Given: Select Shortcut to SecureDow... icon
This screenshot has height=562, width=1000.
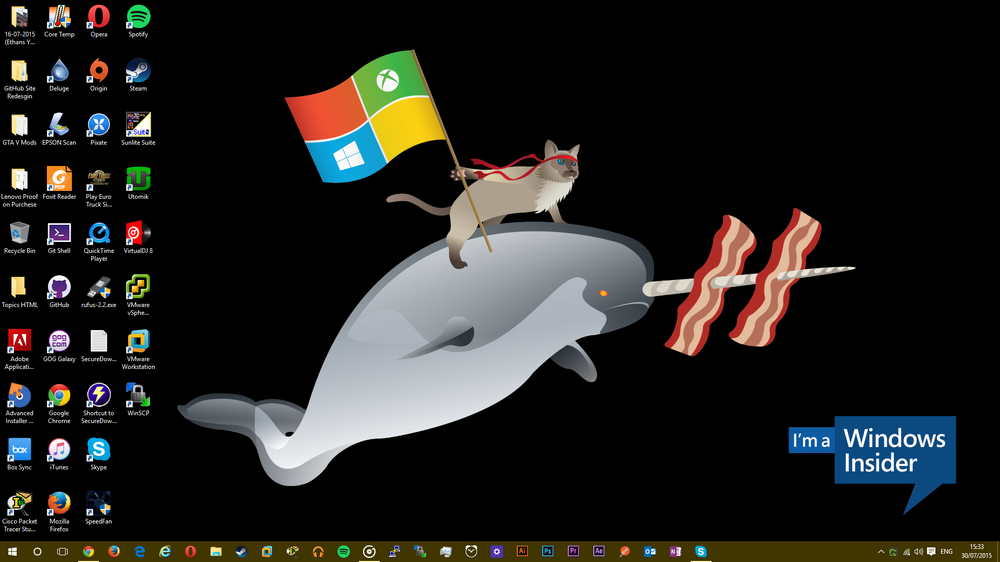Looking at the screenshot, I should click(x=98, y=404).
